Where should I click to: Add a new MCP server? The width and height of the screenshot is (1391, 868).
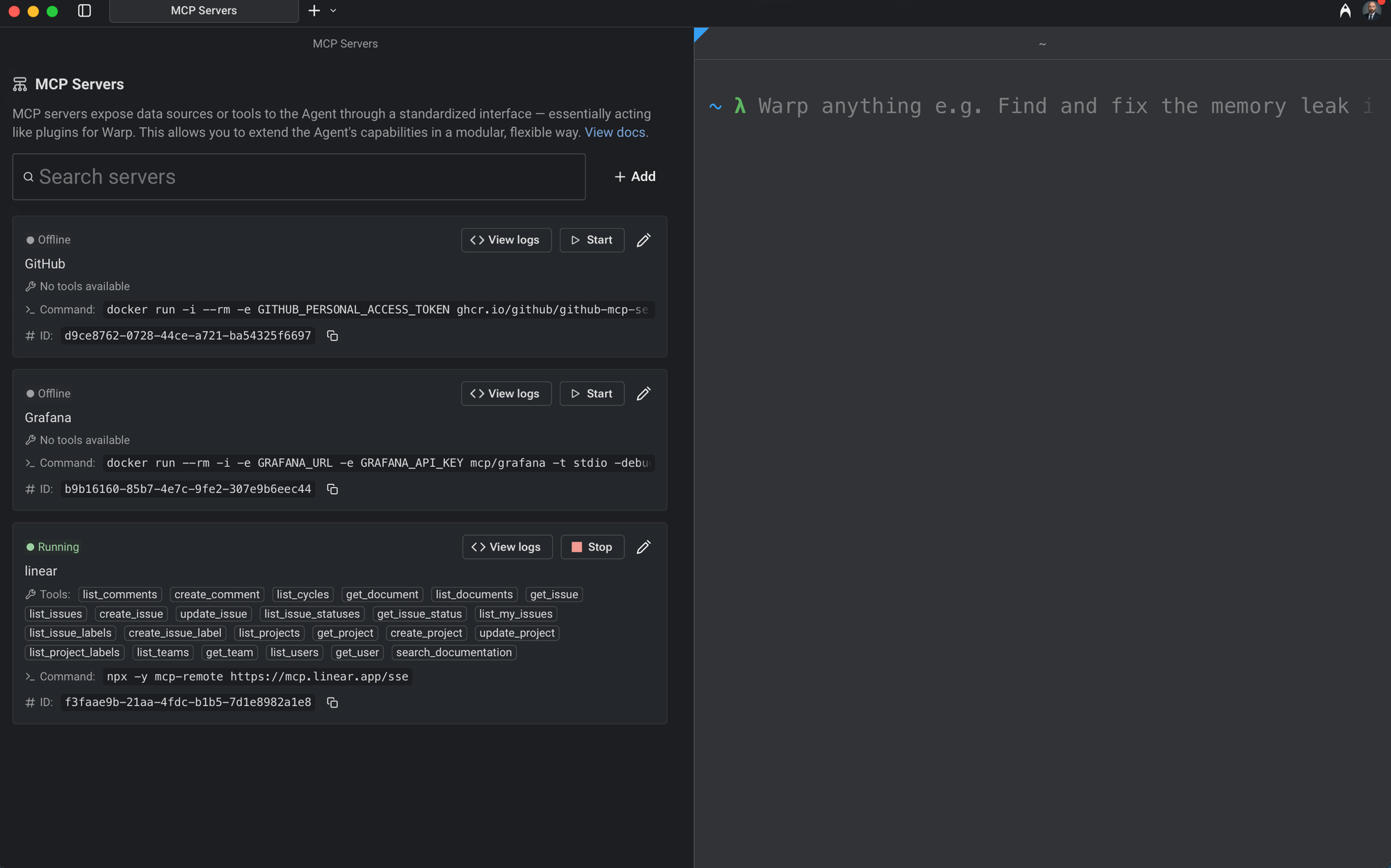(x=634, y=177)
